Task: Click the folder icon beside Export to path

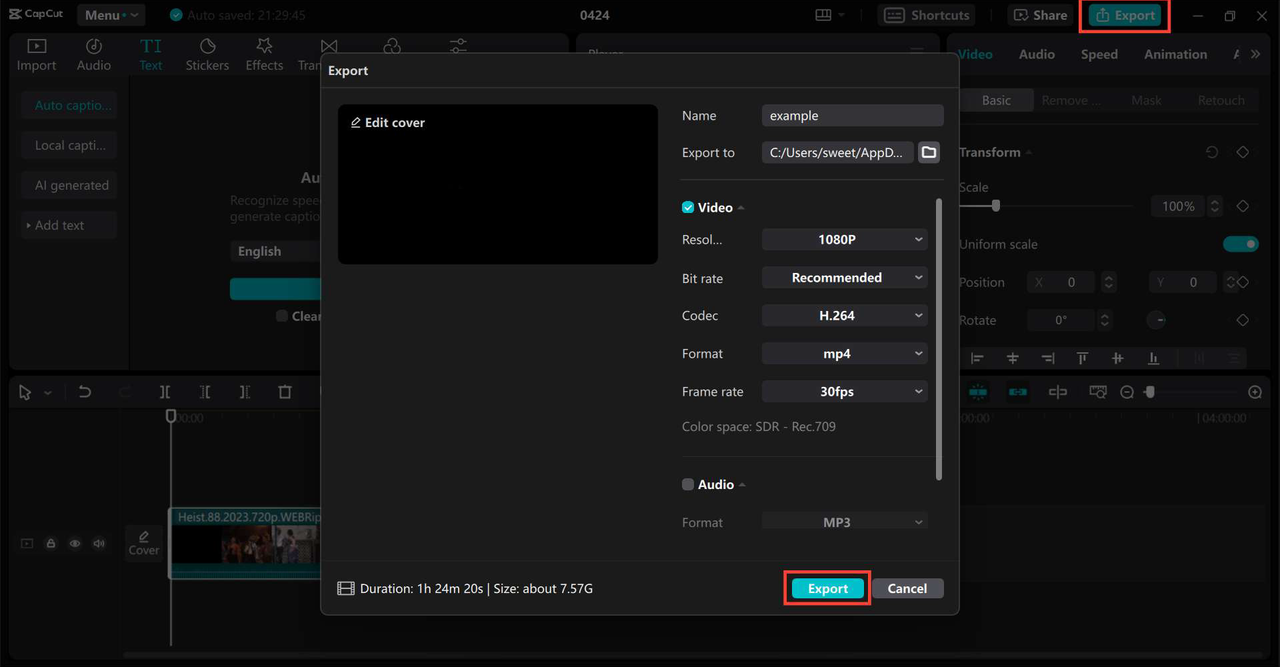Action: pos(929,152)
